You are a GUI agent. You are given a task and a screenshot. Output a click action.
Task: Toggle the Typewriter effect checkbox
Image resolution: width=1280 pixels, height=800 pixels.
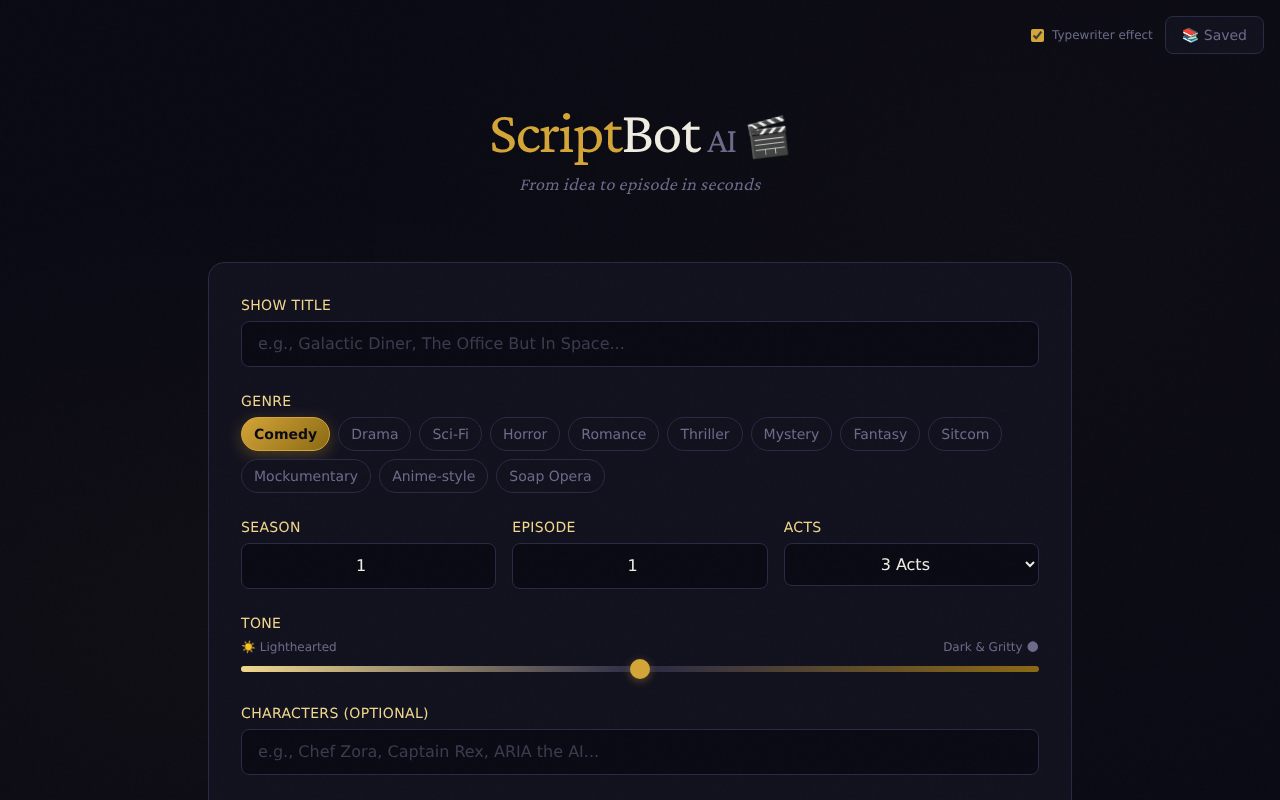(x=1037, y=35)
